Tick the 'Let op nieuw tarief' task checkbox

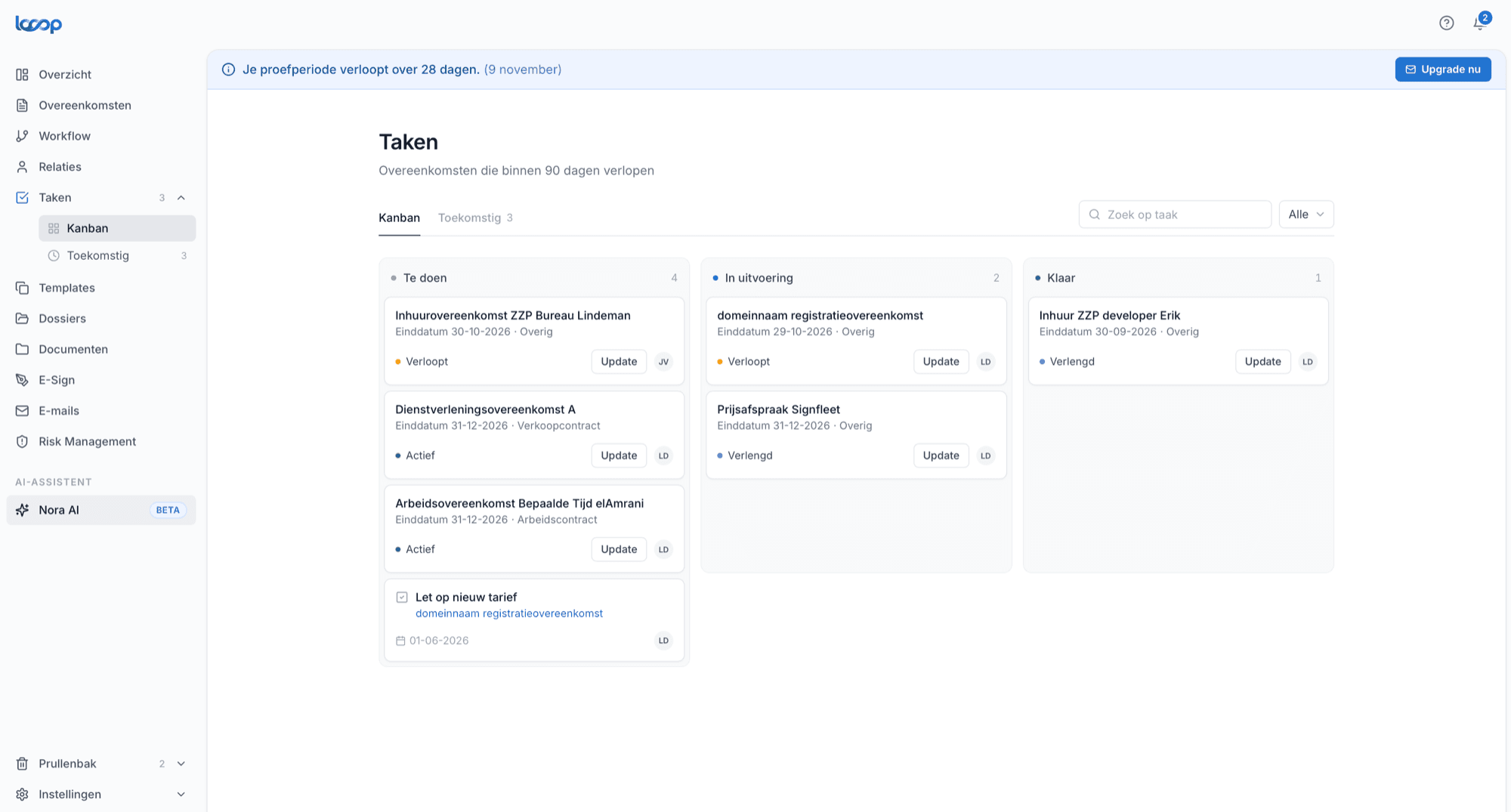(x=402, y=597)
